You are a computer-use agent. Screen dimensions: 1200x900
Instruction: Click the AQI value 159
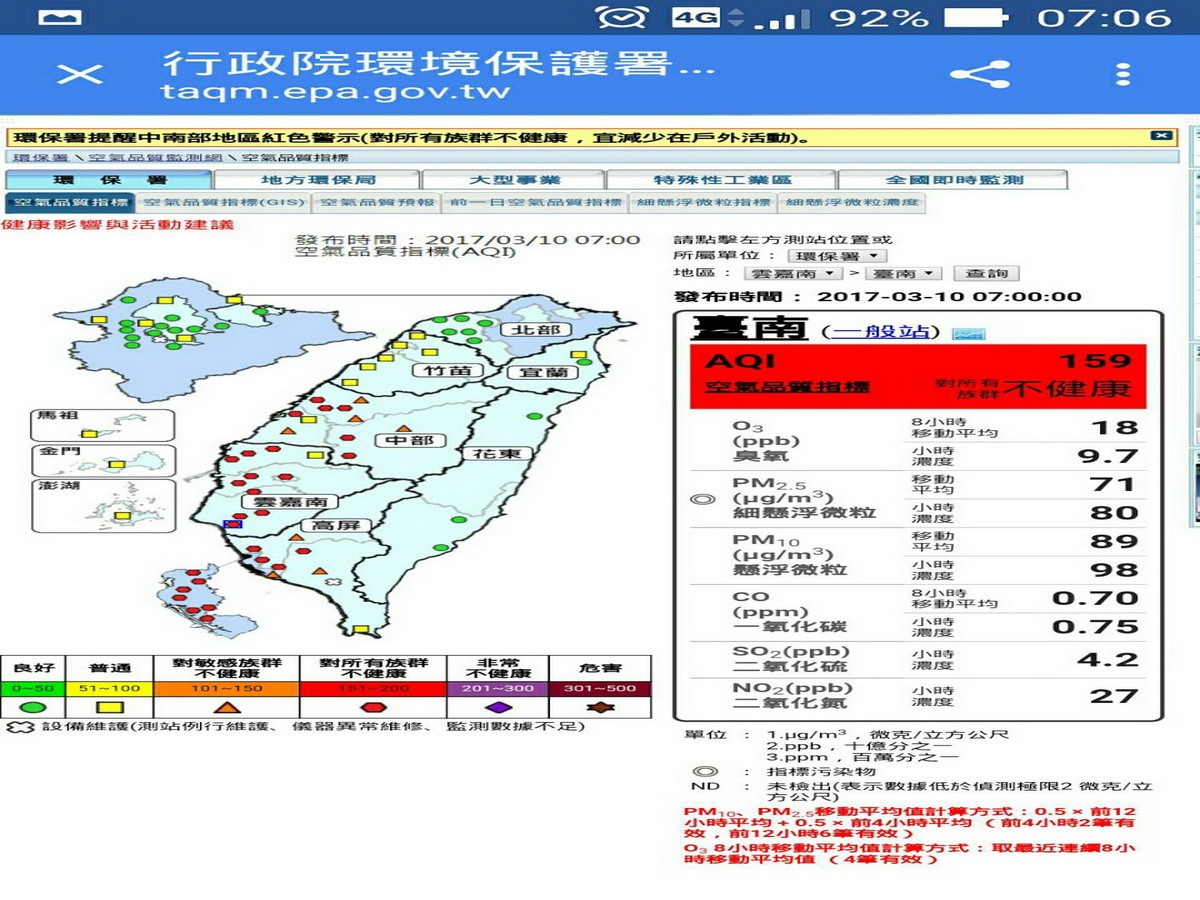click(x=1095, y=361)
